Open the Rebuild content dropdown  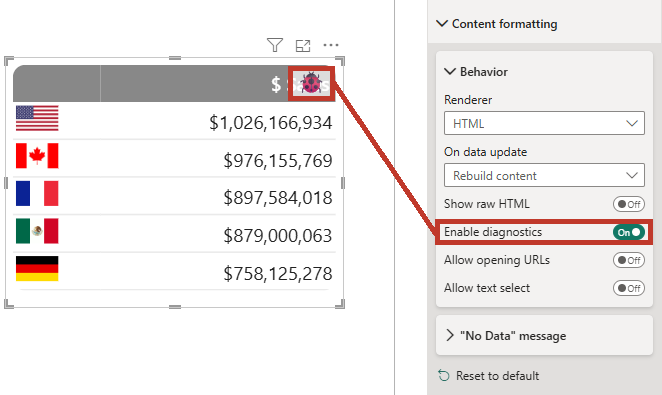[544, 175]
